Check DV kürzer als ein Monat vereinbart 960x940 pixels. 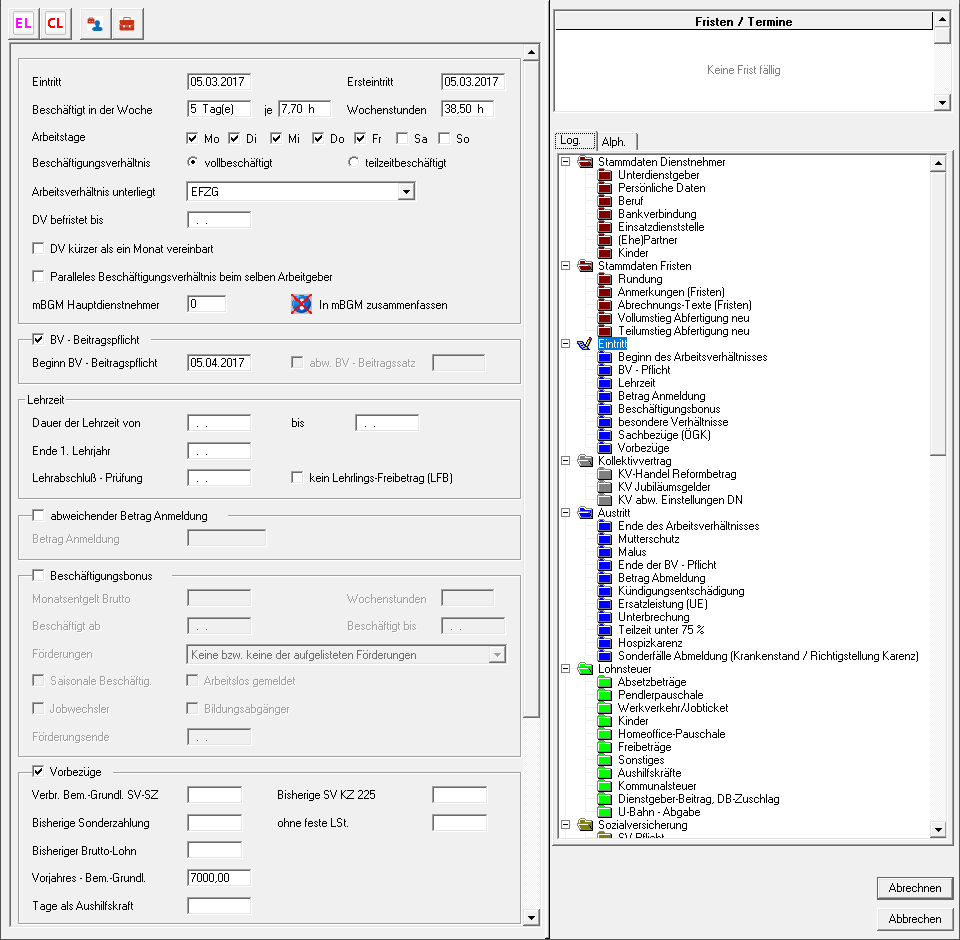[x=39, y=248]
